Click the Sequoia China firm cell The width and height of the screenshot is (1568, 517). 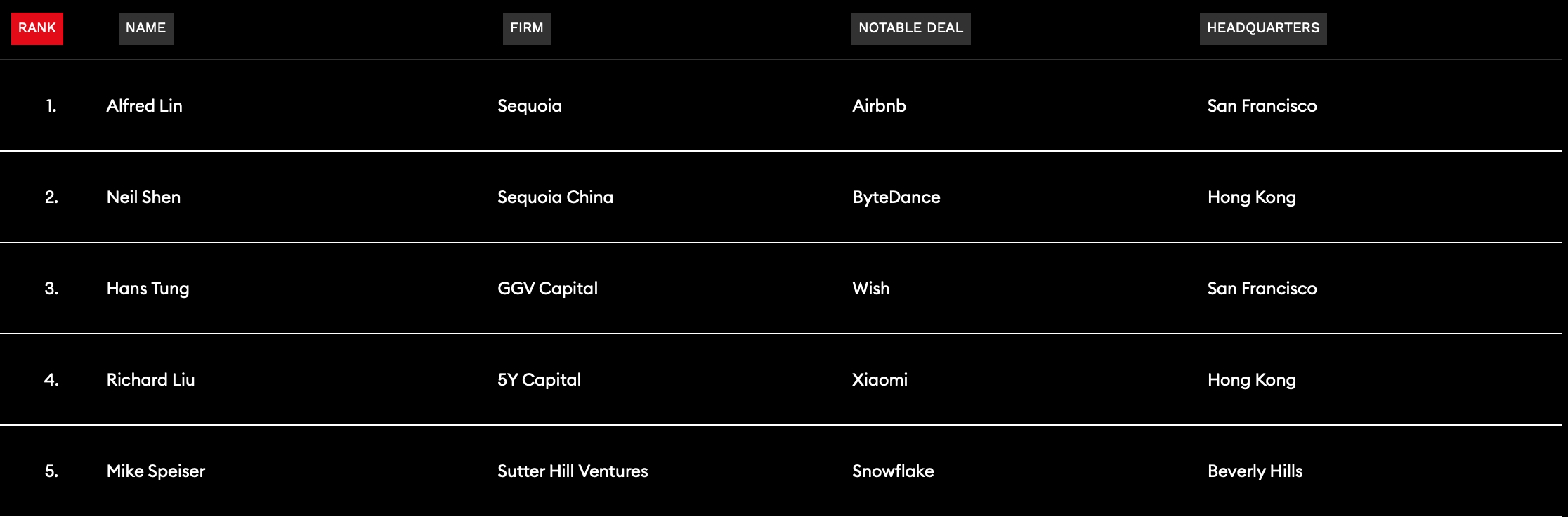pos(555,197)
